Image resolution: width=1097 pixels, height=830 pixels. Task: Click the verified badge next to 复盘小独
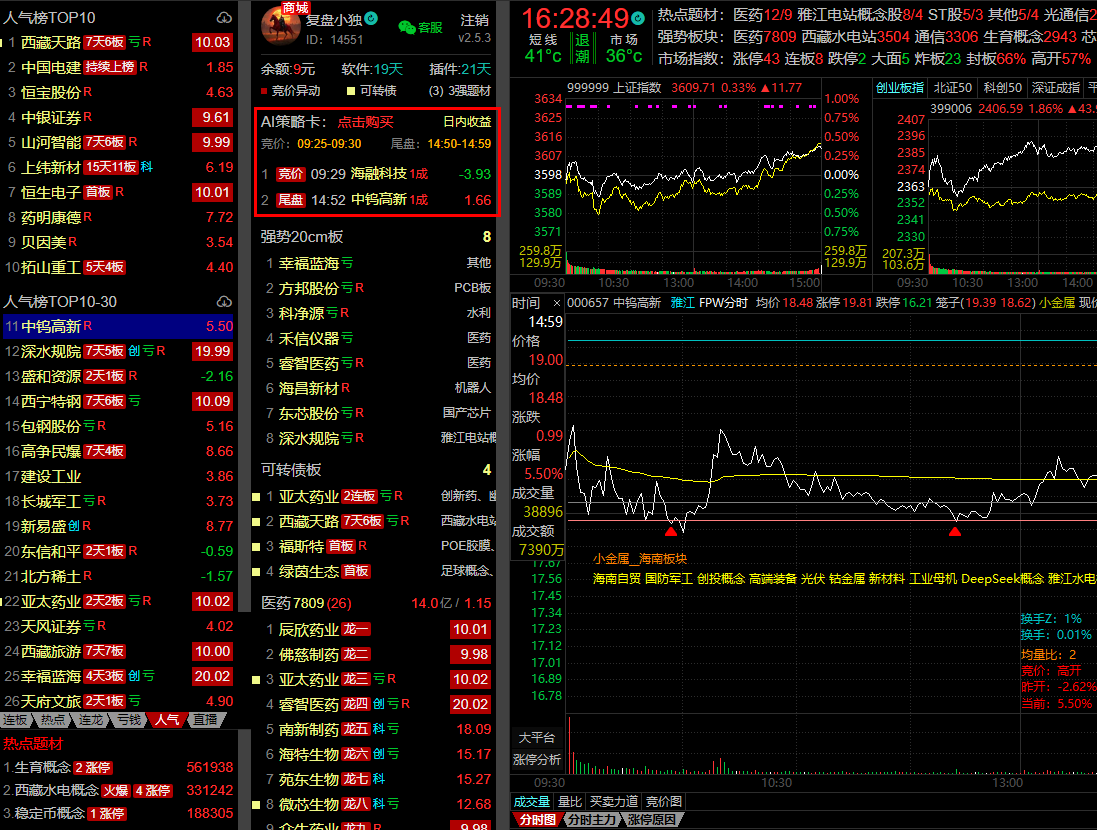pyautogui.click(x=371, y=19)
